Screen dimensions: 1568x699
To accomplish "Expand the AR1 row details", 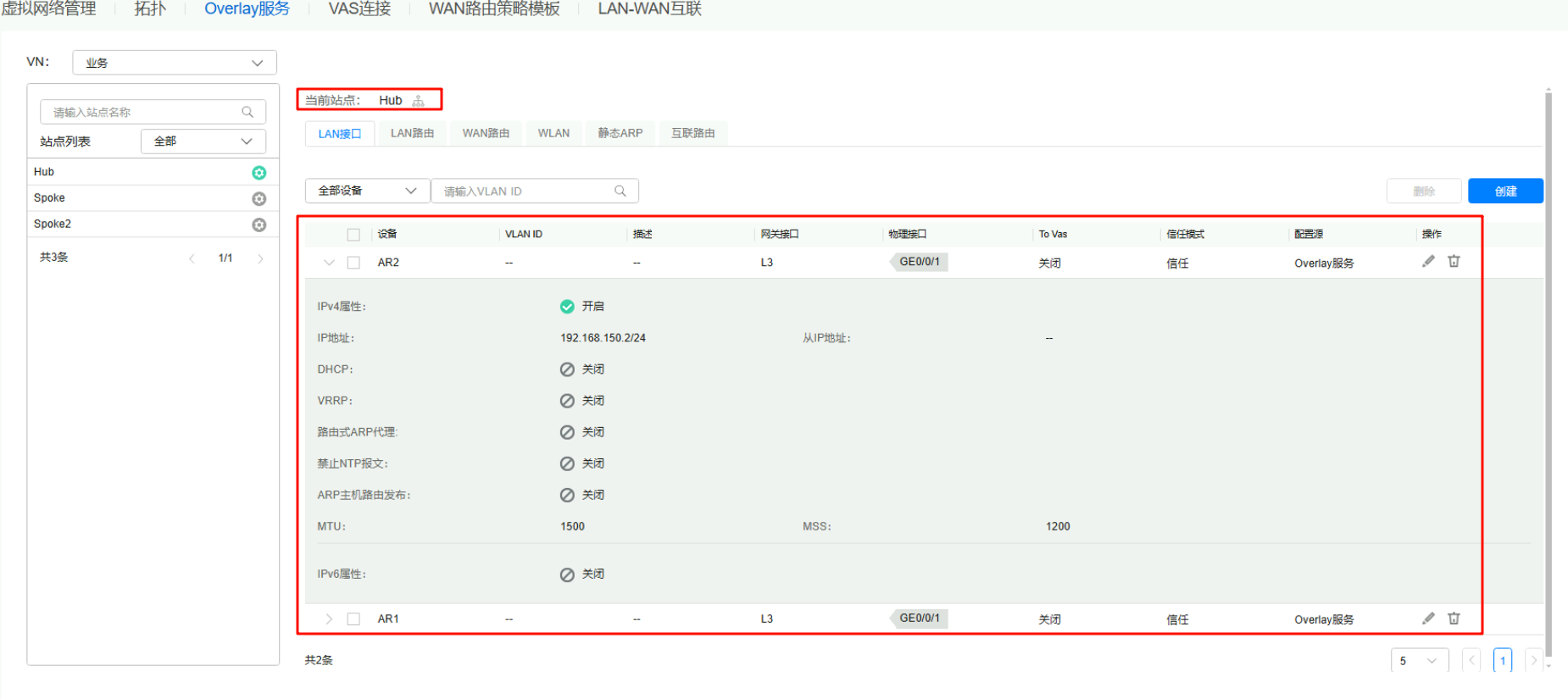I will [x=329, y=619].
